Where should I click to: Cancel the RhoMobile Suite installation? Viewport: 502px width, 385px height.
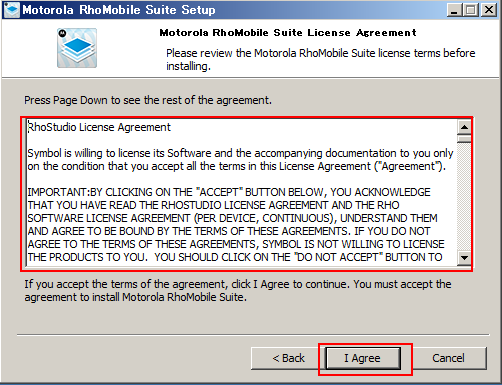(448, 358)
